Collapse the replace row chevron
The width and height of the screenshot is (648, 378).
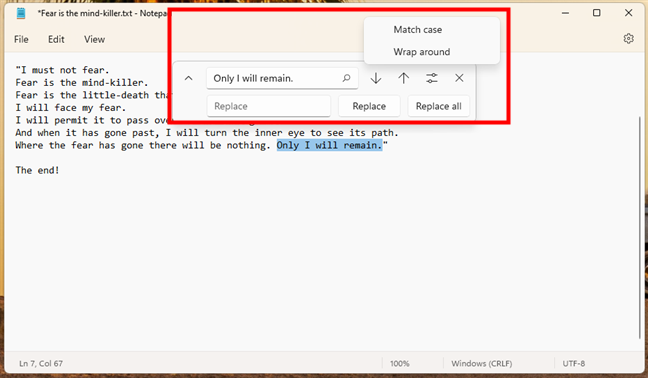[x=188, y=78]
